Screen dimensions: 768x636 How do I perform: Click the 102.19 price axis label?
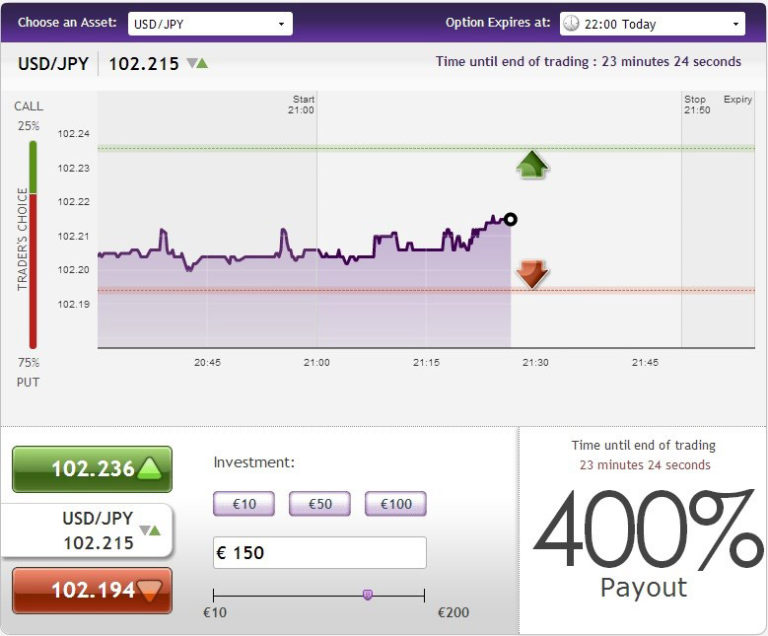pos(73,304)
